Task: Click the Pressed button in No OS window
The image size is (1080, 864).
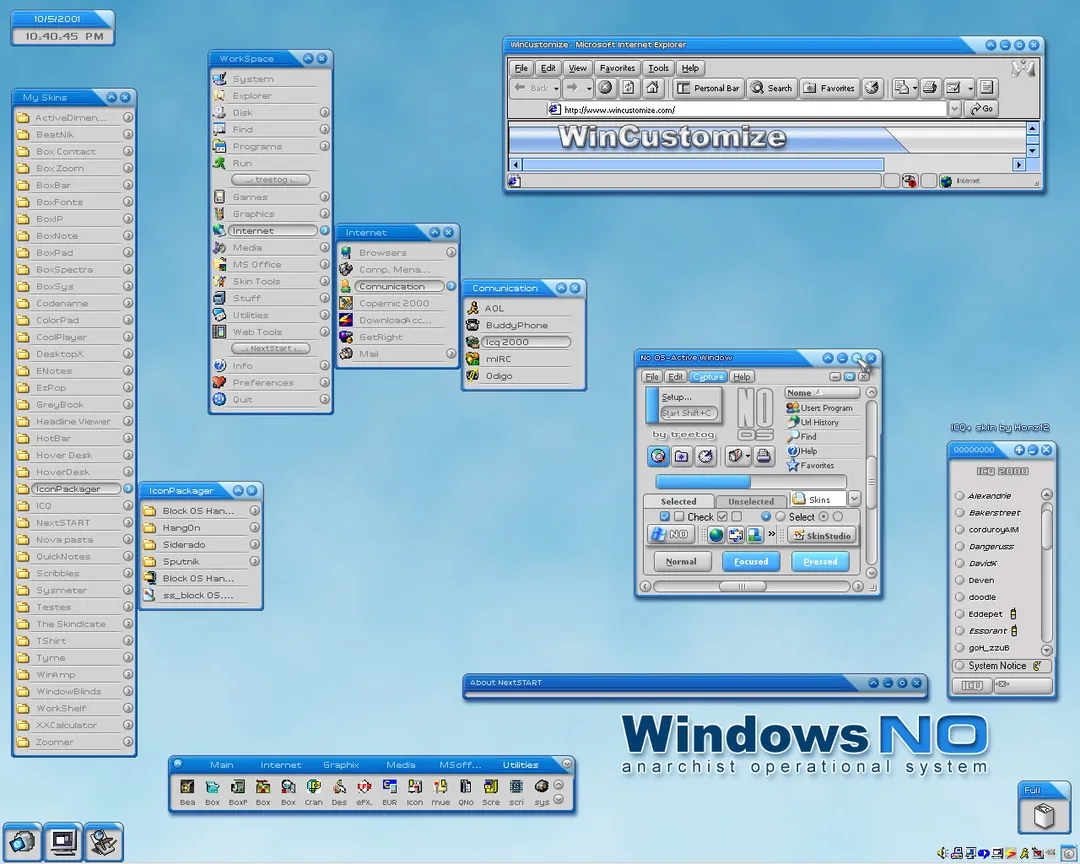Action: [820, 562]
